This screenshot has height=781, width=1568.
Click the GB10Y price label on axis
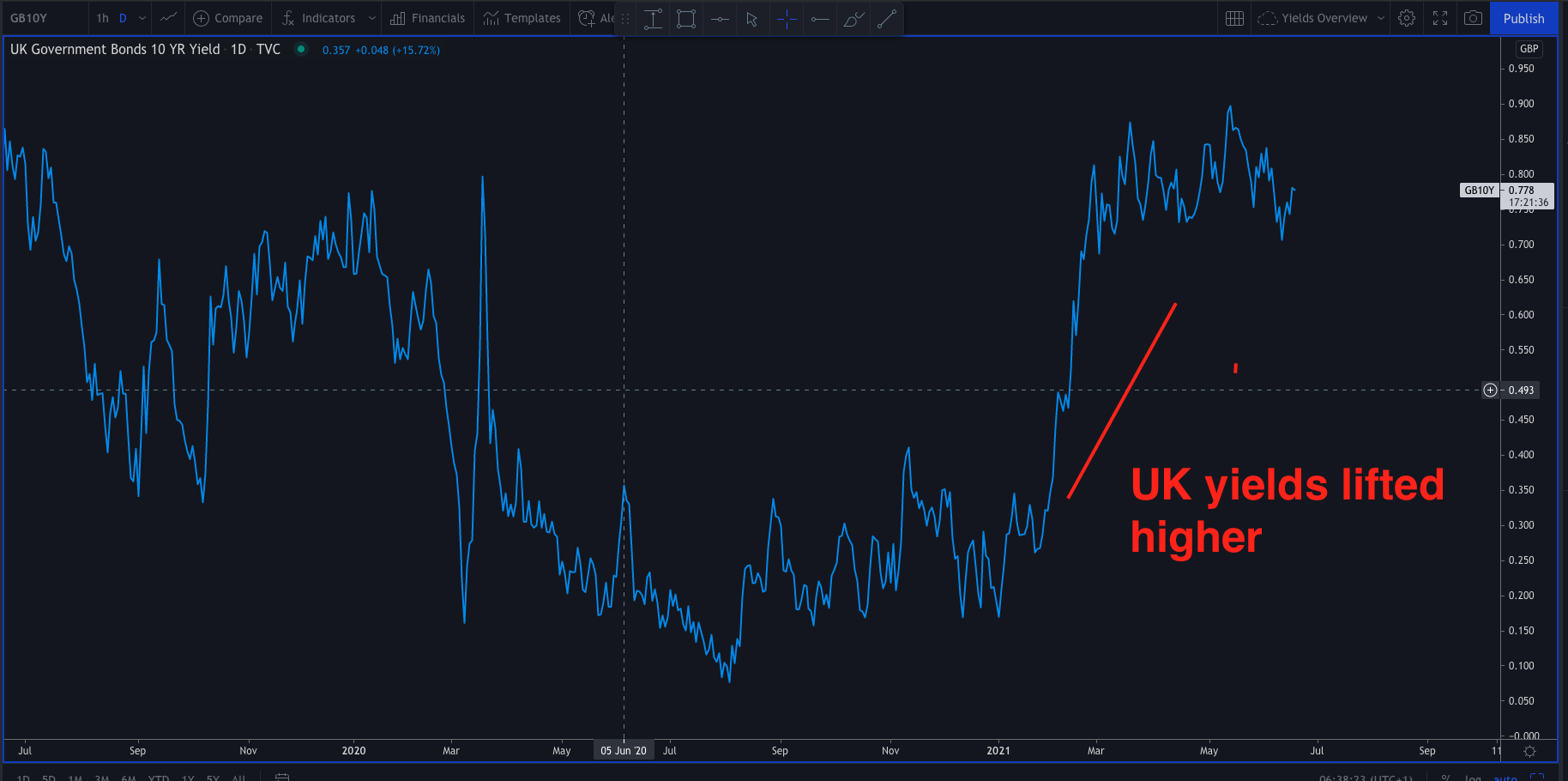click(x=1480, y=191)
